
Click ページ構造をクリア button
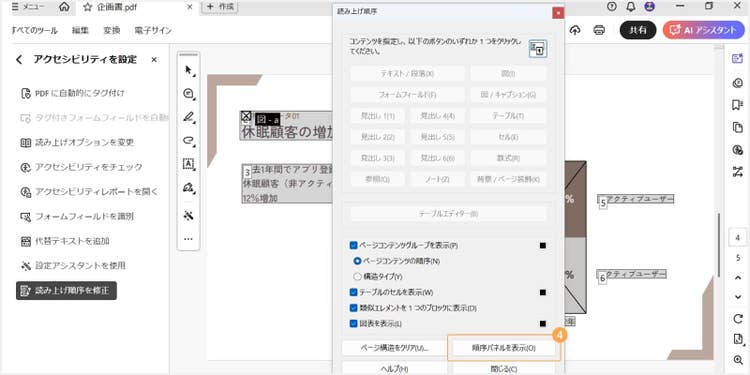pyautogui.click(x=394, y=348)
